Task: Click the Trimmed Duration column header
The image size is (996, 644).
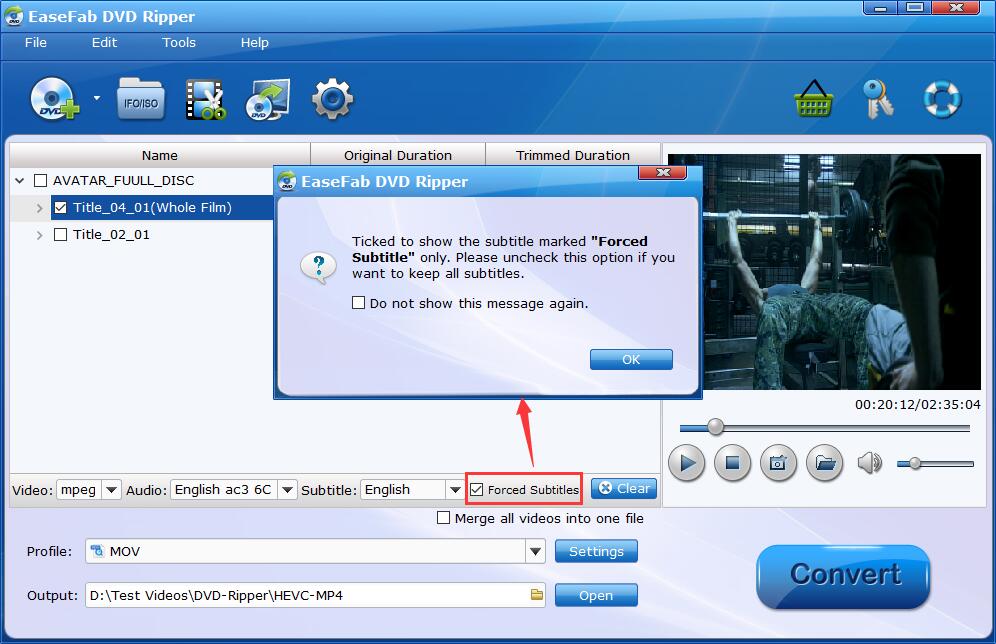Action: click(573, 156)
